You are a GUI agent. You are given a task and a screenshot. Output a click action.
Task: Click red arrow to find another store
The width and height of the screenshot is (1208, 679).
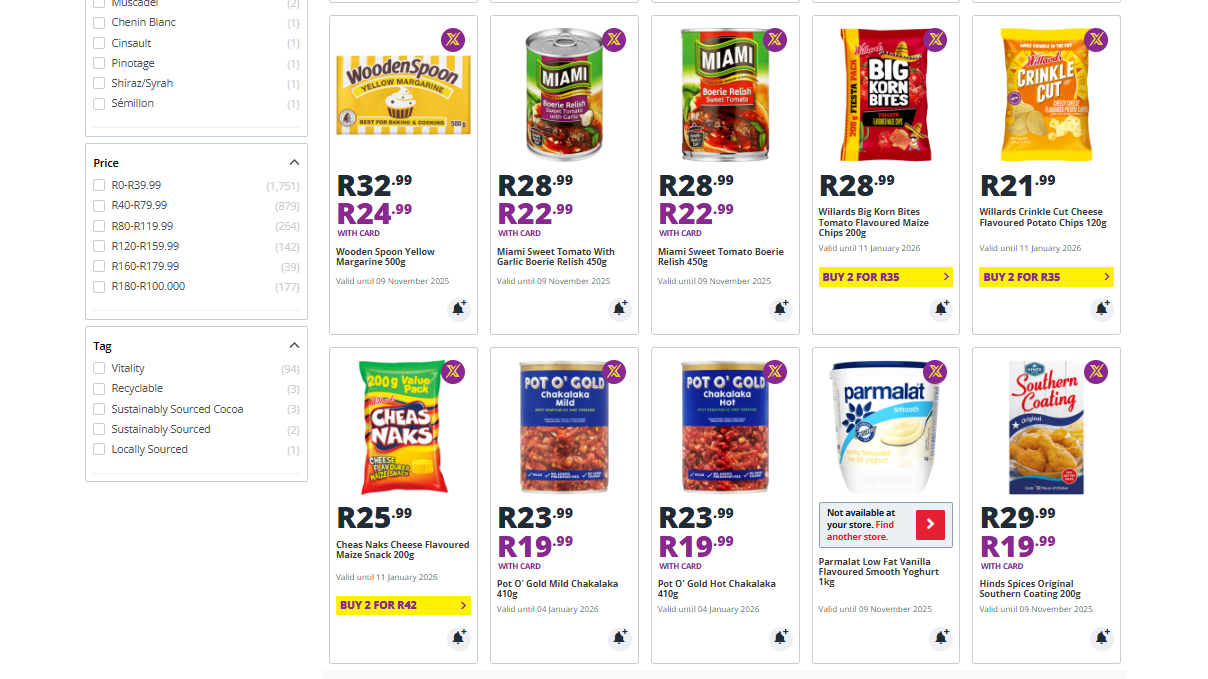click(x=930, y=524)
